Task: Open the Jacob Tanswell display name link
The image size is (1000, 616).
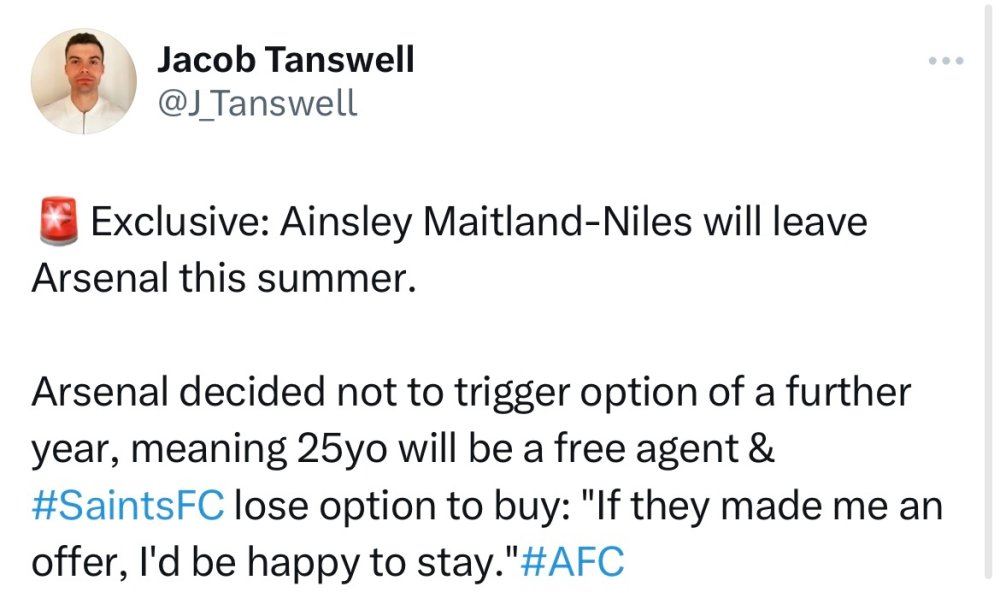Action: point(285,60)
